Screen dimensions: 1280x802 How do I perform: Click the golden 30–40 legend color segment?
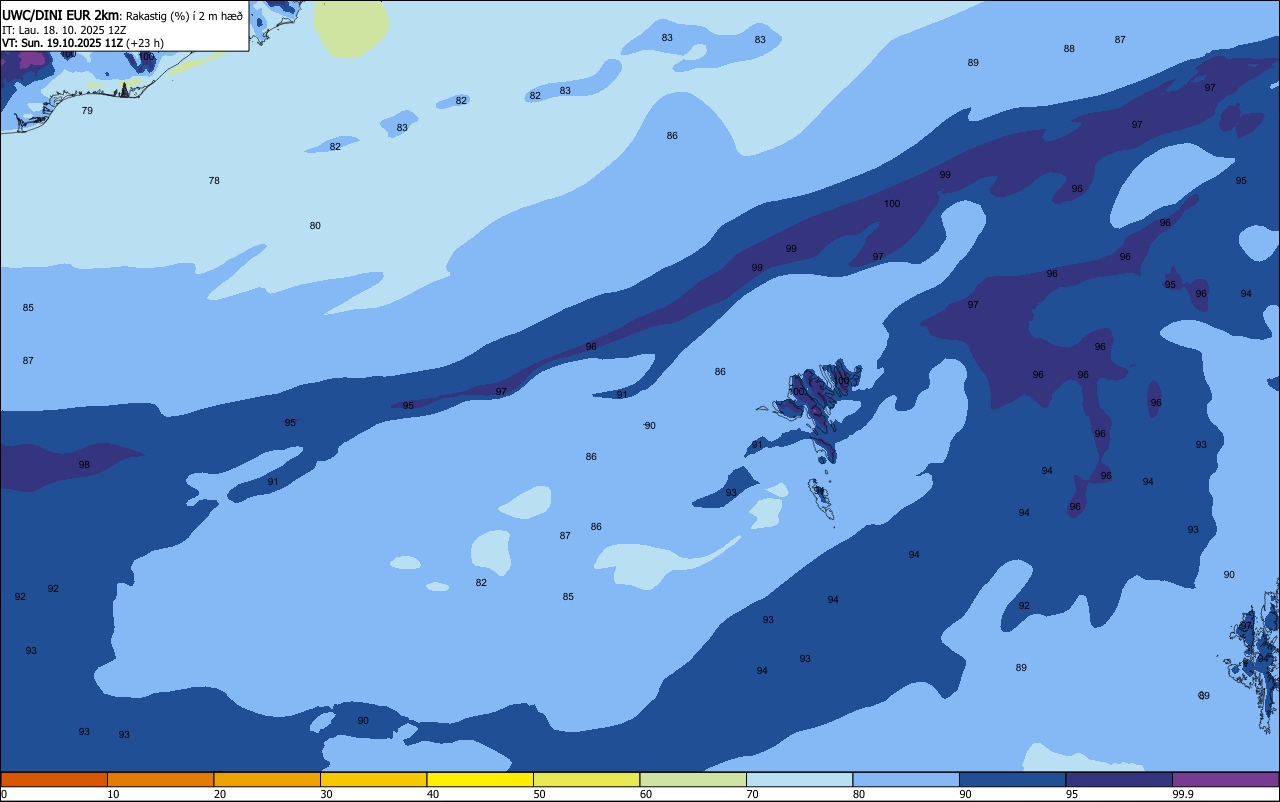pos(373,779)
